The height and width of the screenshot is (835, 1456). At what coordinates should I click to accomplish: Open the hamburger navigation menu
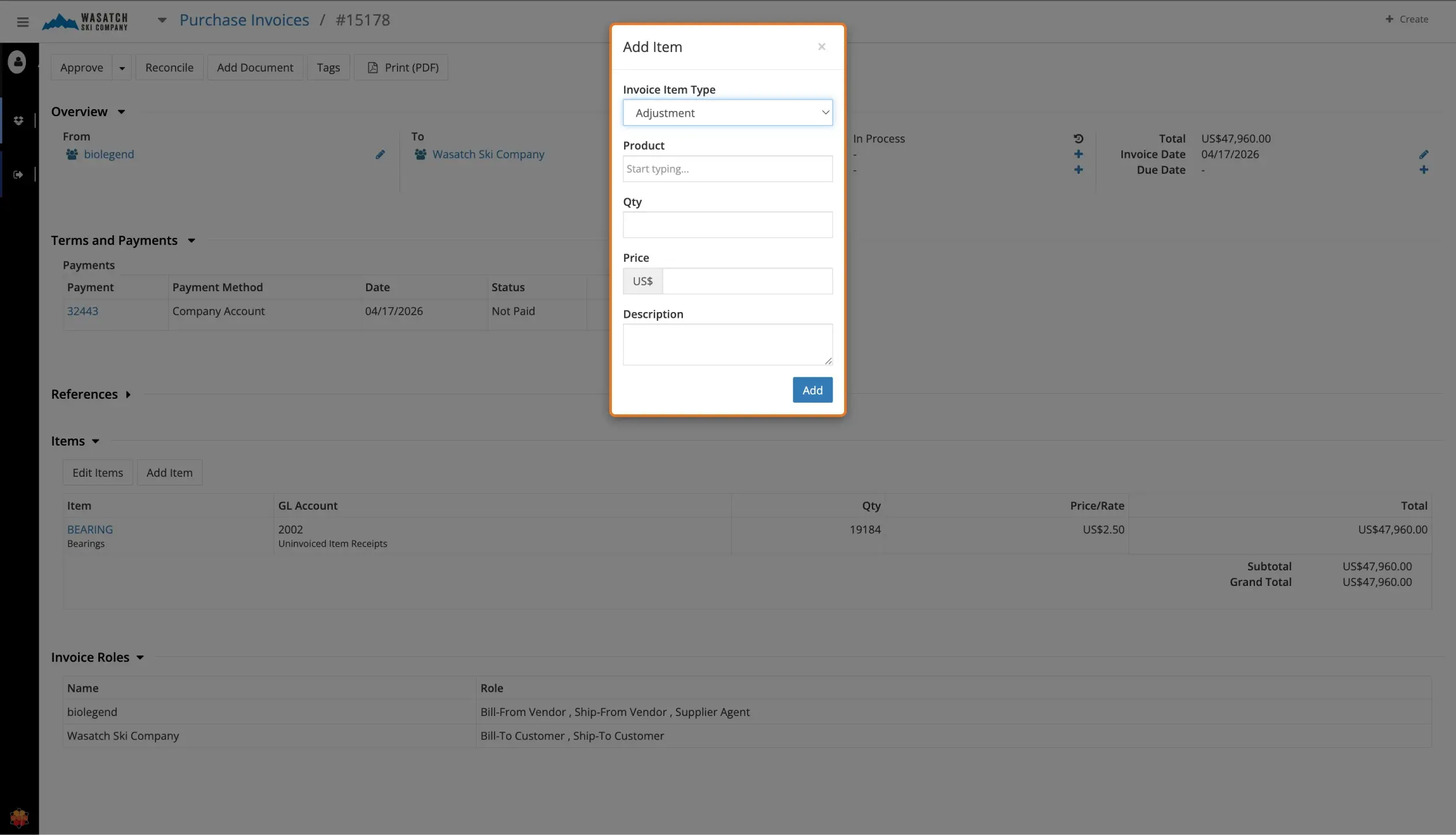(x=23, y=21)
